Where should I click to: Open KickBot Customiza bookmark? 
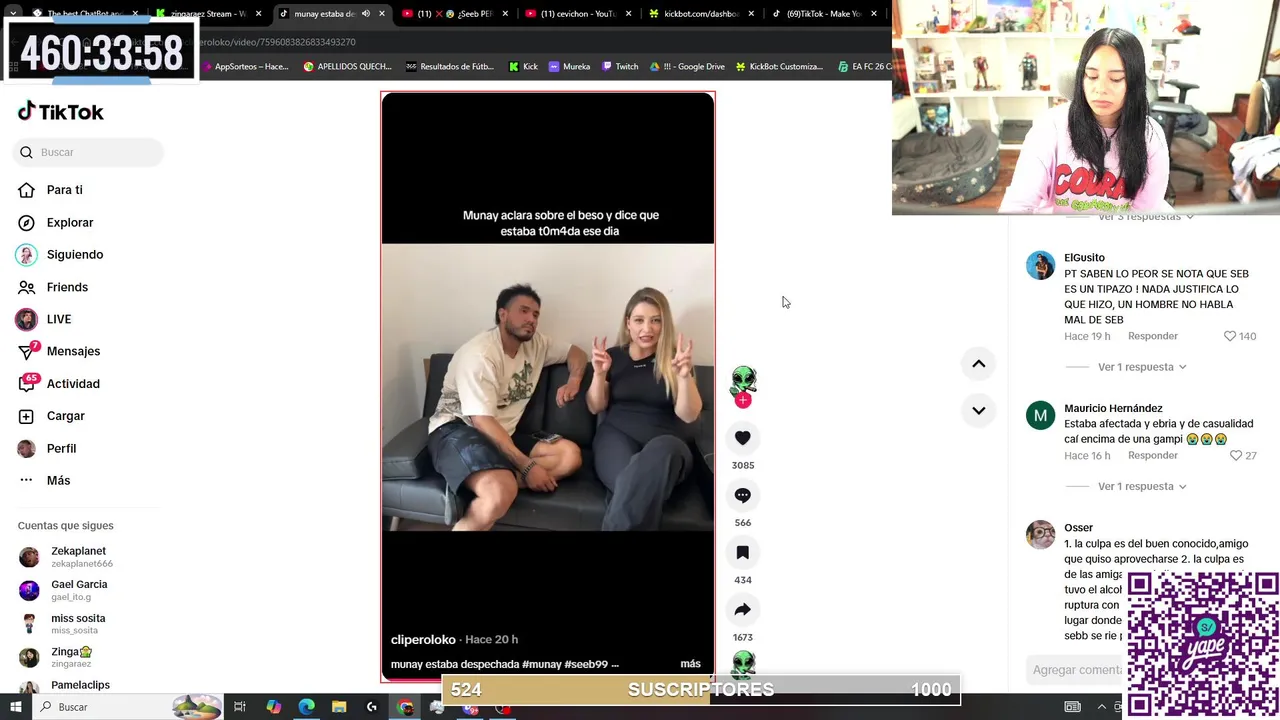tap(779, 66)
